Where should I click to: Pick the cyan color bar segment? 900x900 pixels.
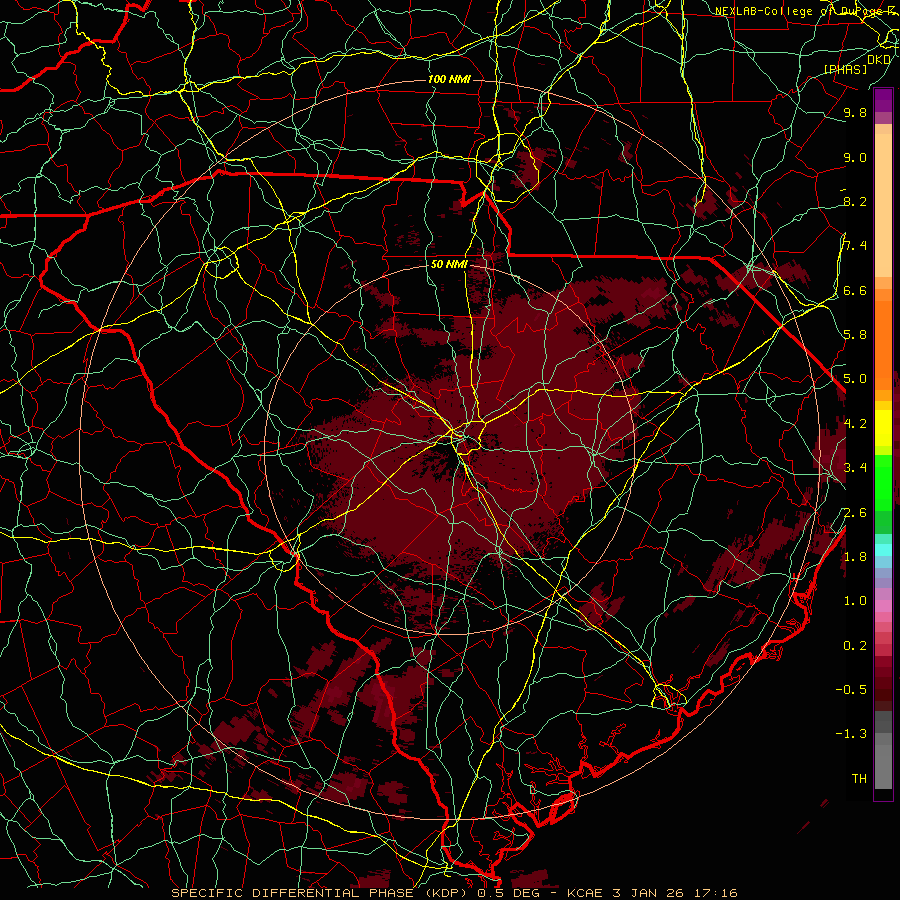883,550
